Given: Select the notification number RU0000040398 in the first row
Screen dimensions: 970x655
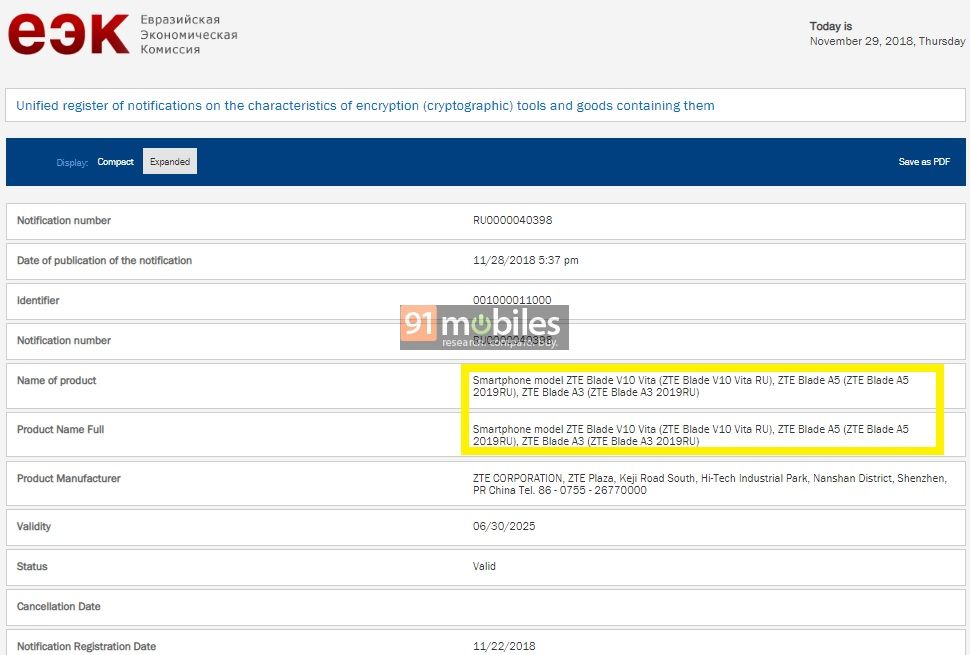Looking at the screenshot, I should tap(512, 220).
